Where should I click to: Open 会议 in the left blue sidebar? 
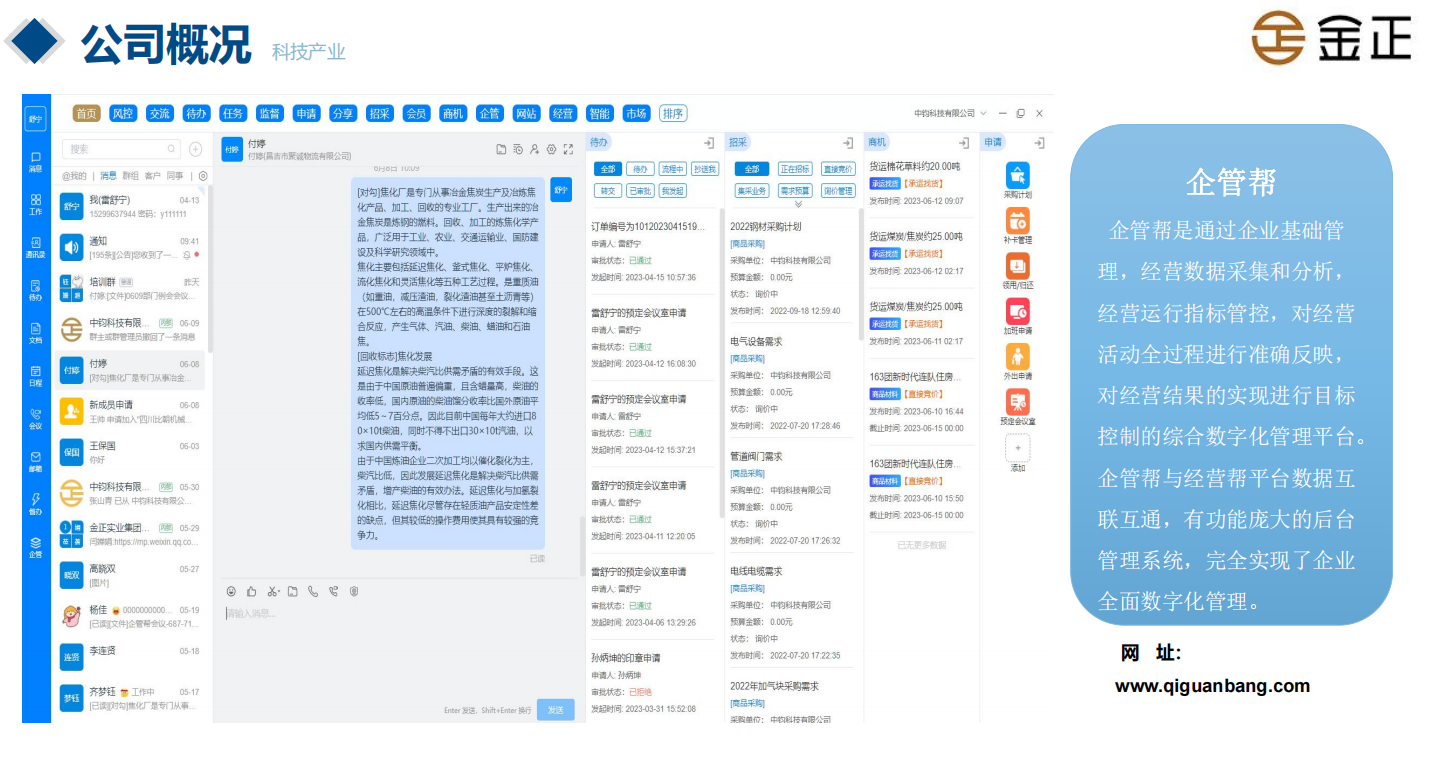tap(36, 419)
